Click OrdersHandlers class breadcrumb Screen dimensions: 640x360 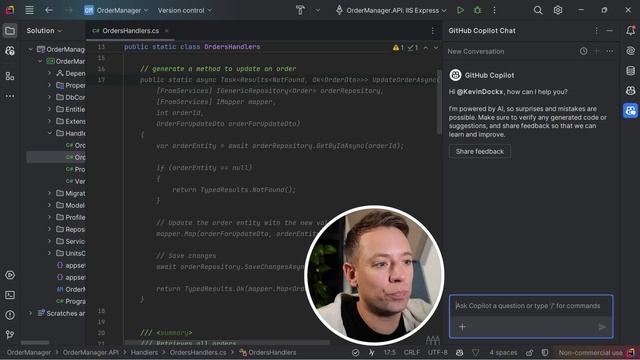pos(268,353)
